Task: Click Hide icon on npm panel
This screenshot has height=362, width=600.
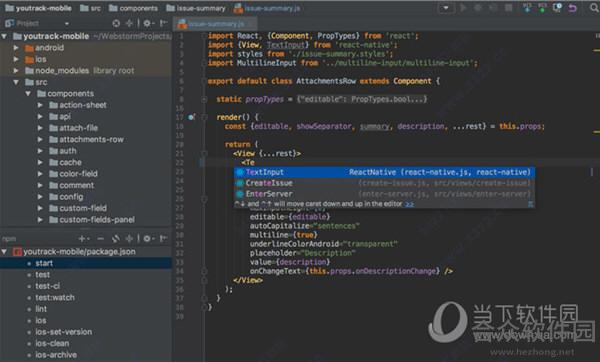Action: (x=163, y=239)
